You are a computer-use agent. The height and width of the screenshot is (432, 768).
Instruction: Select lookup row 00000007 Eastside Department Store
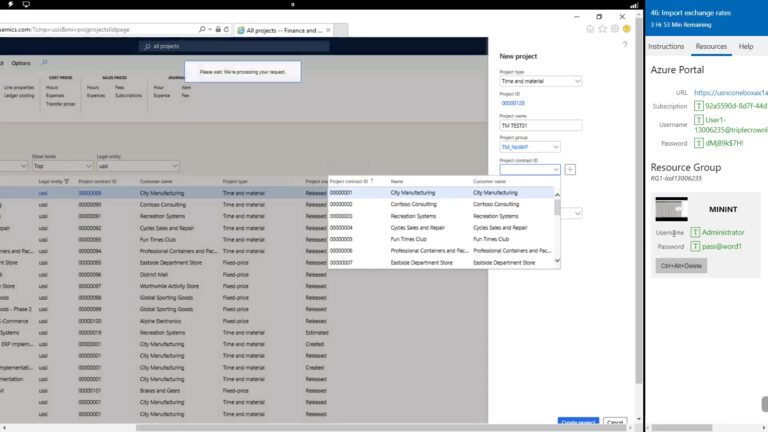coord(441,263)
